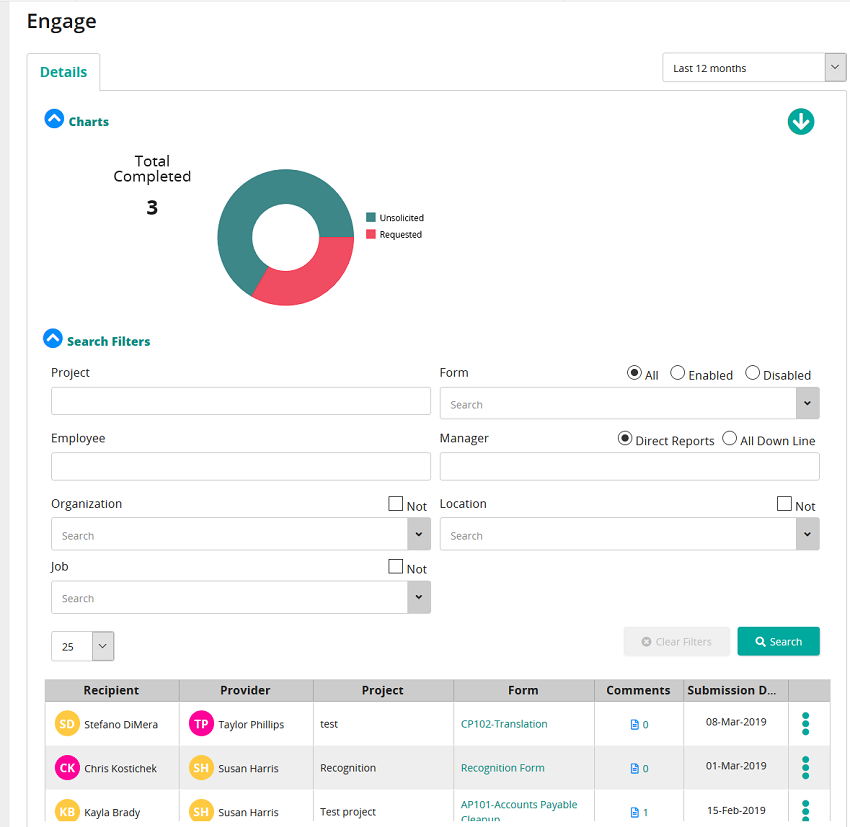Select the All form radio button
The image size is (850, 827).
click(634, 373)
